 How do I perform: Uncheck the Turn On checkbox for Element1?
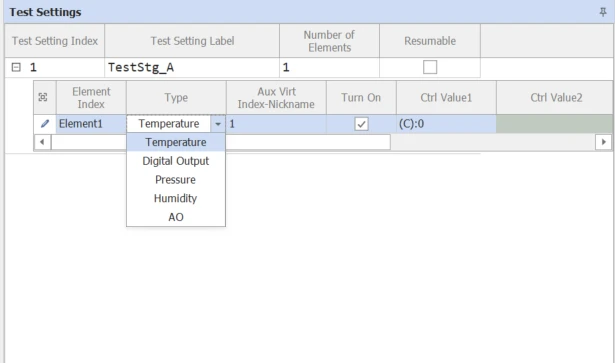click(x=361, y=124)
